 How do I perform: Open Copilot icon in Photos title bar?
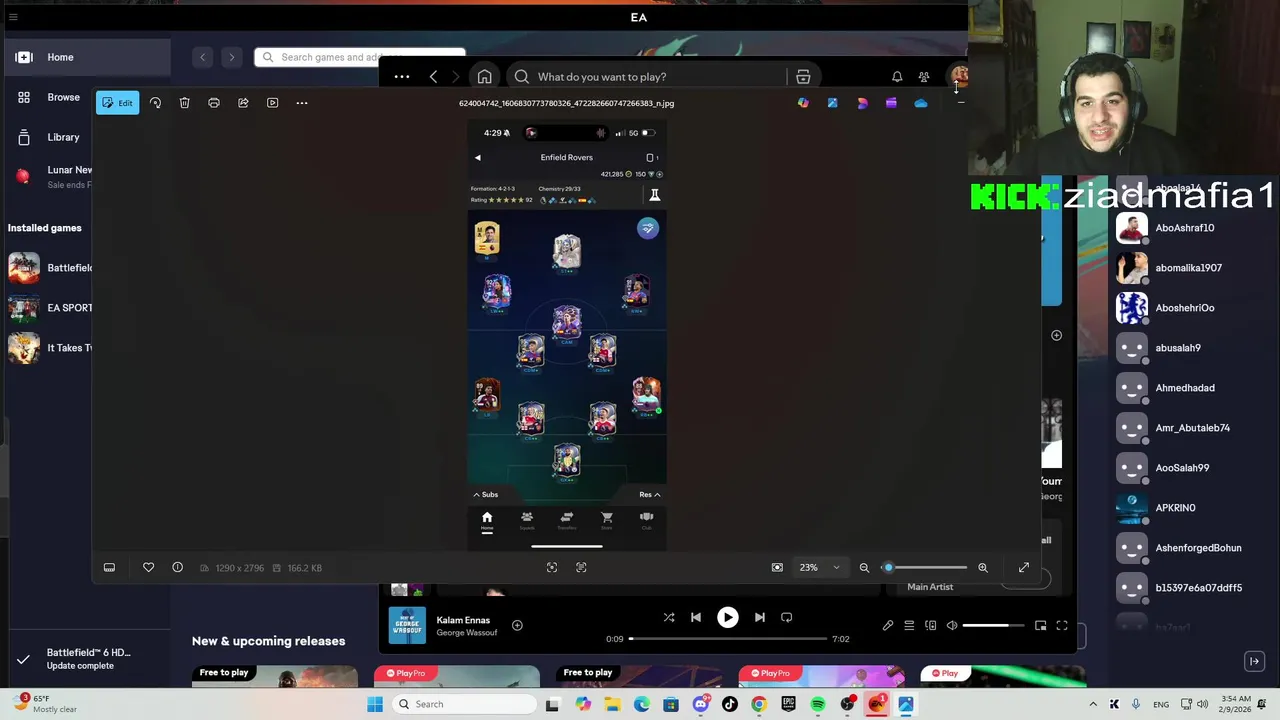[803, 103]
